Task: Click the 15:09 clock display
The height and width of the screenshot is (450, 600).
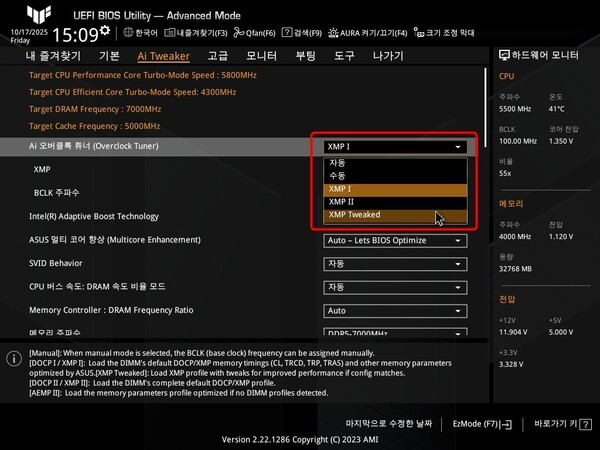Action: pyautogui.click(x=75, y=35)
